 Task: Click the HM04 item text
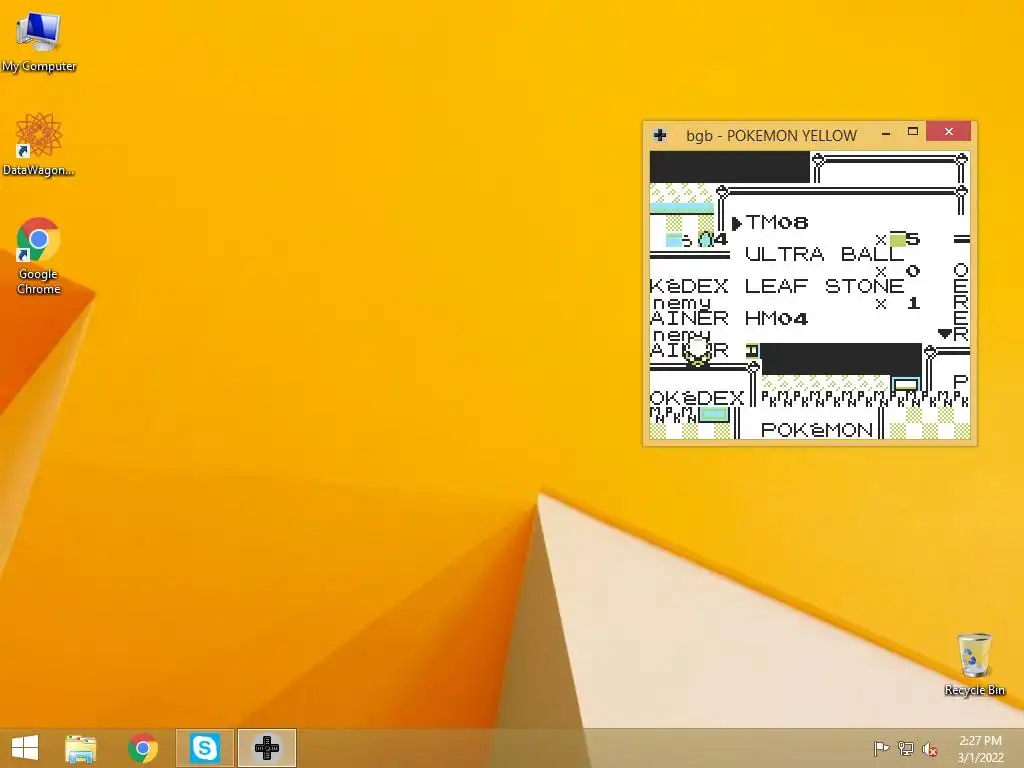[x=776, y=318]
